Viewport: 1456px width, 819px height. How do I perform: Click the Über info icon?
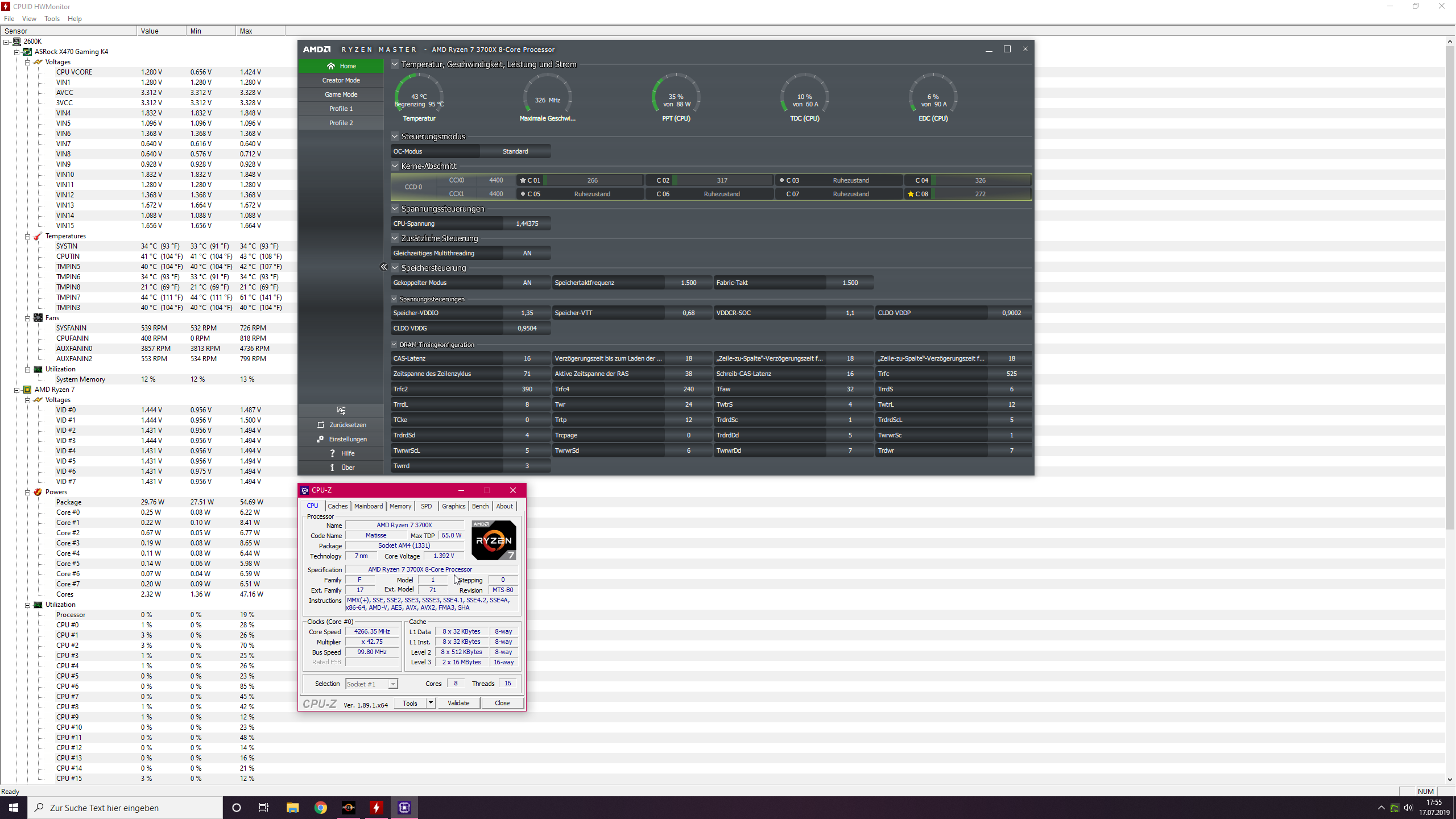332,468
